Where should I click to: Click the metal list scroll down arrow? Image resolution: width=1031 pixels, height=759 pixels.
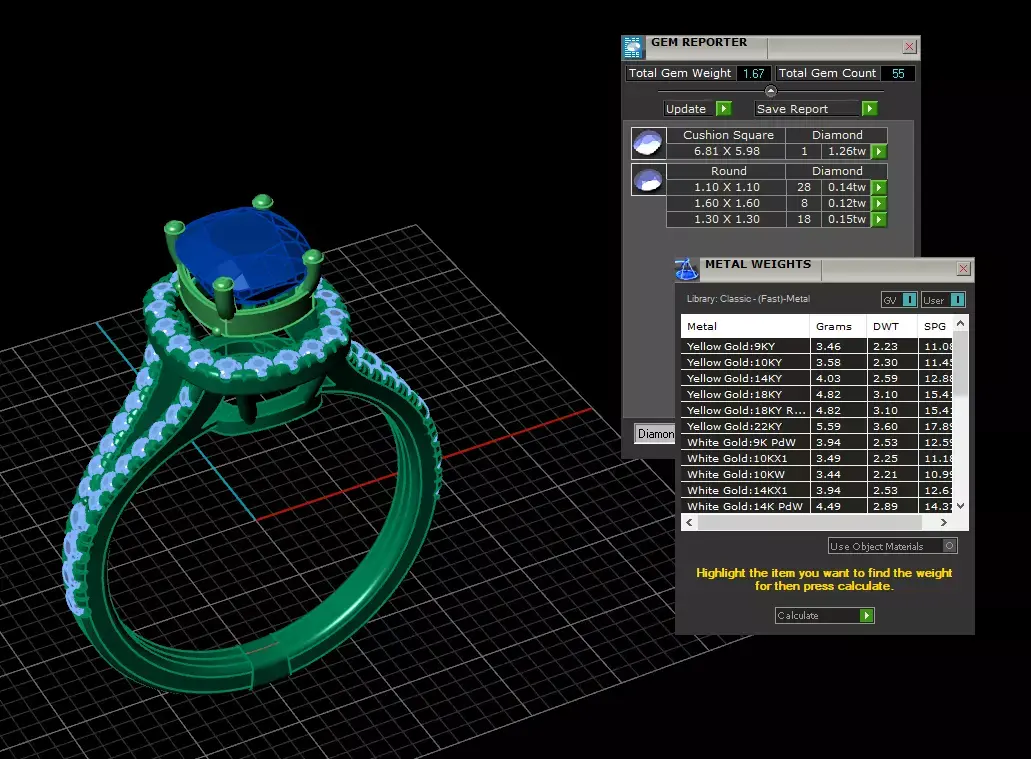click(960, 506)
